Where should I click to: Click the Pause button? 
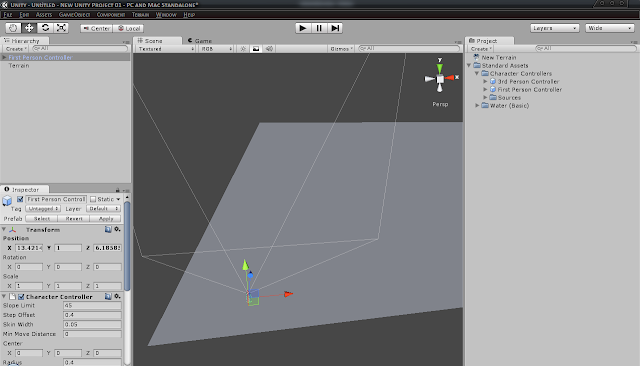tap(319, 28)
